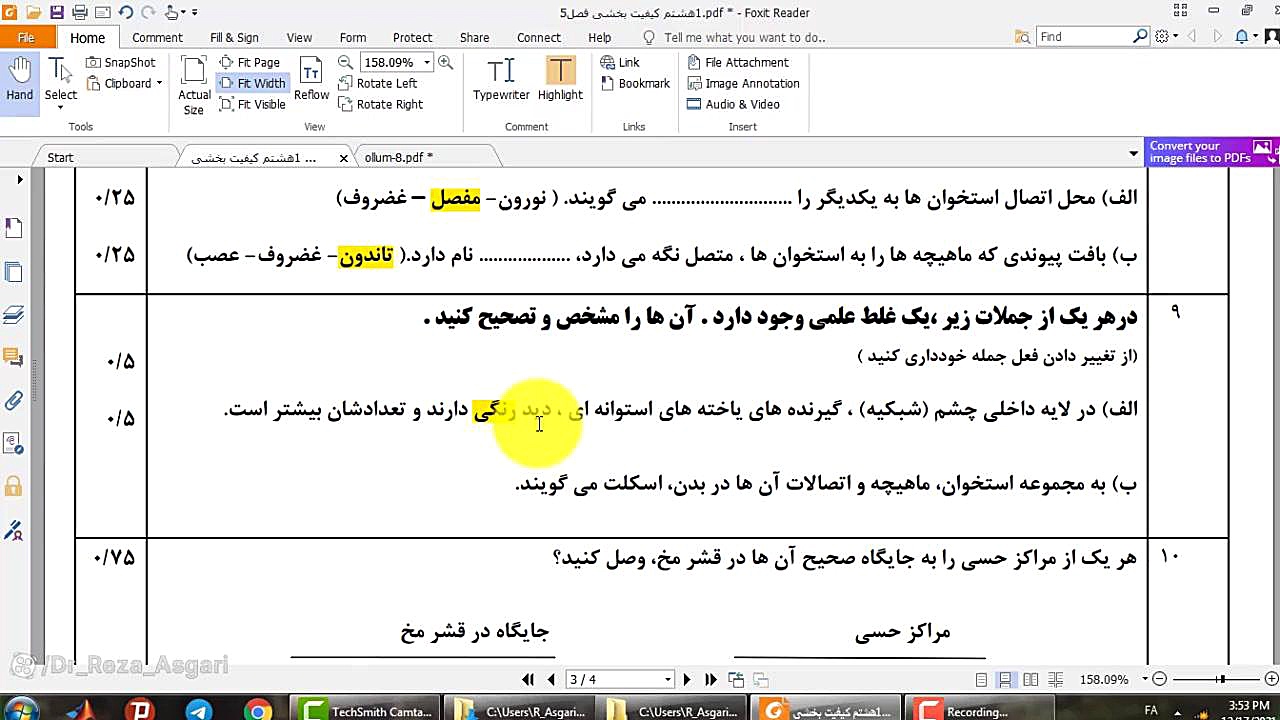Click the zoom in plus icon in ribbon
The width and height of the screenshot is (1280, 720).
[445, 62]
